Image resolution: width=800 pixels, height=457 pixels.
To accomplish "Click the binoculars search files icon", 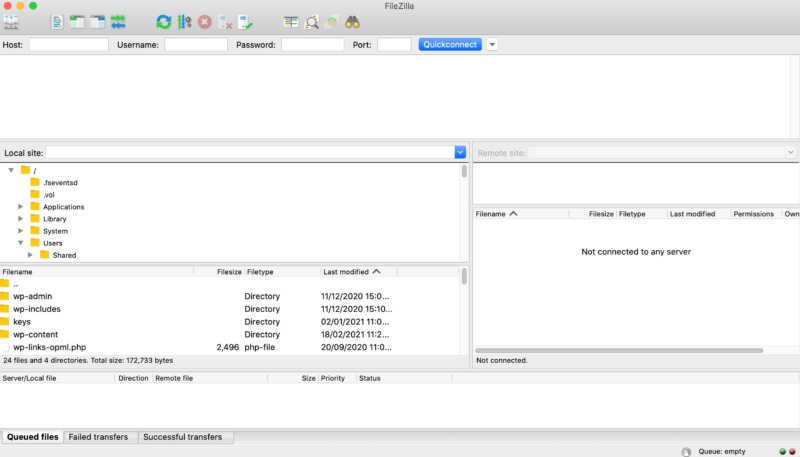I will [353, 21].
